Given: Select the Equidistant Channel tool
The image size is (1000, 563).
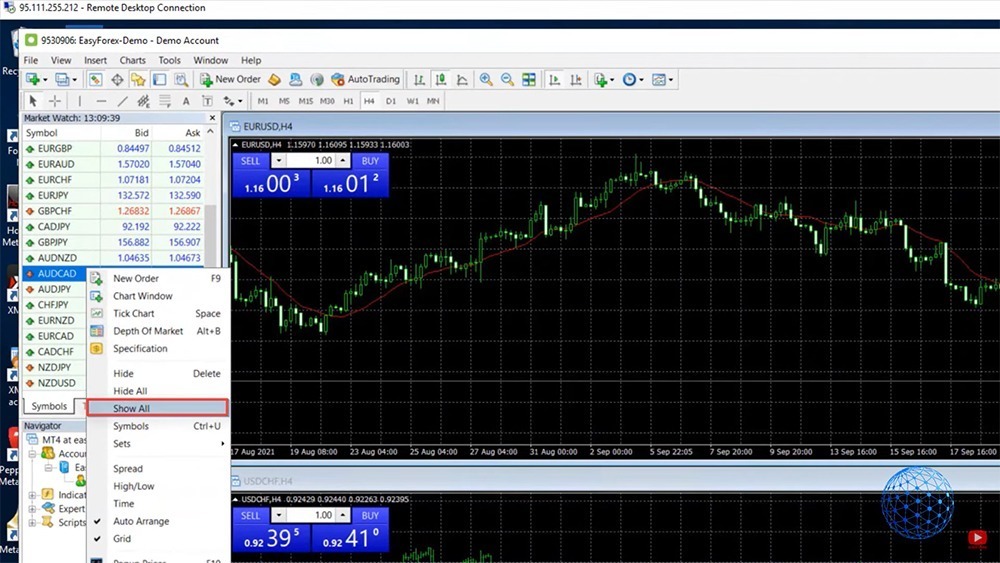Looking at the screenshot, I should click(x=143, y=101).
